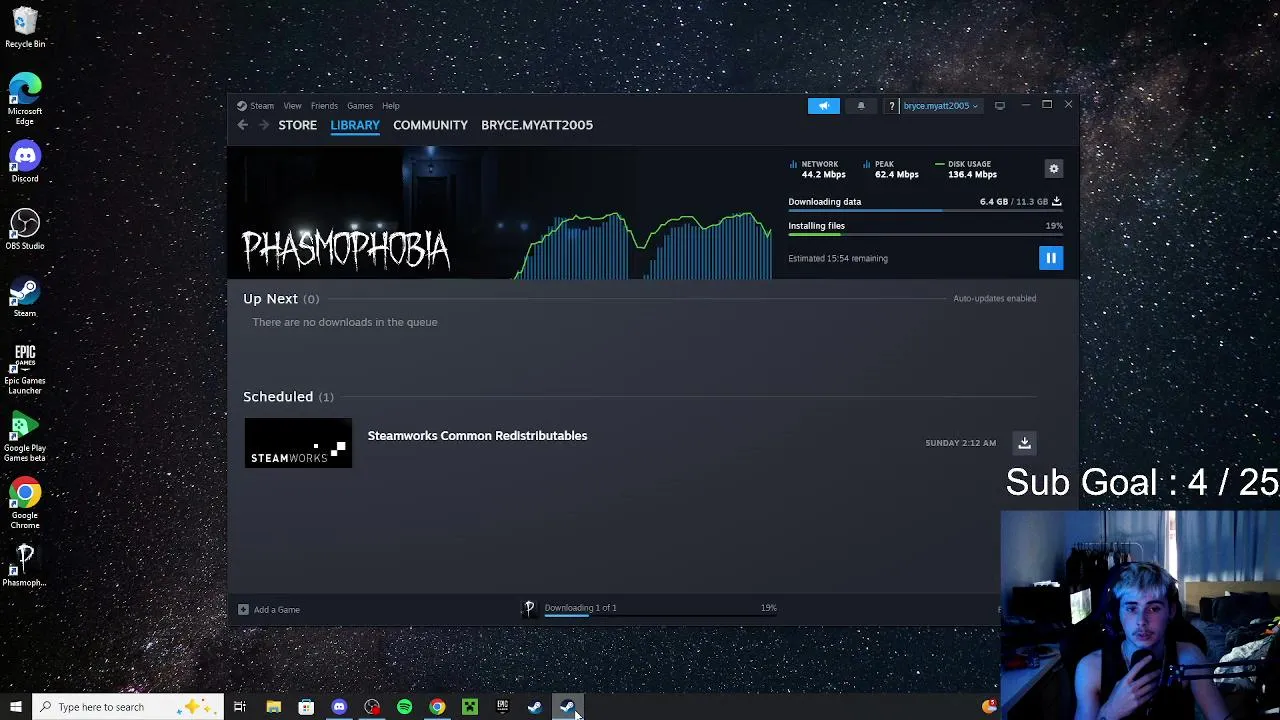Open Downloading 1 of 1 status

(x=580, y=608)
